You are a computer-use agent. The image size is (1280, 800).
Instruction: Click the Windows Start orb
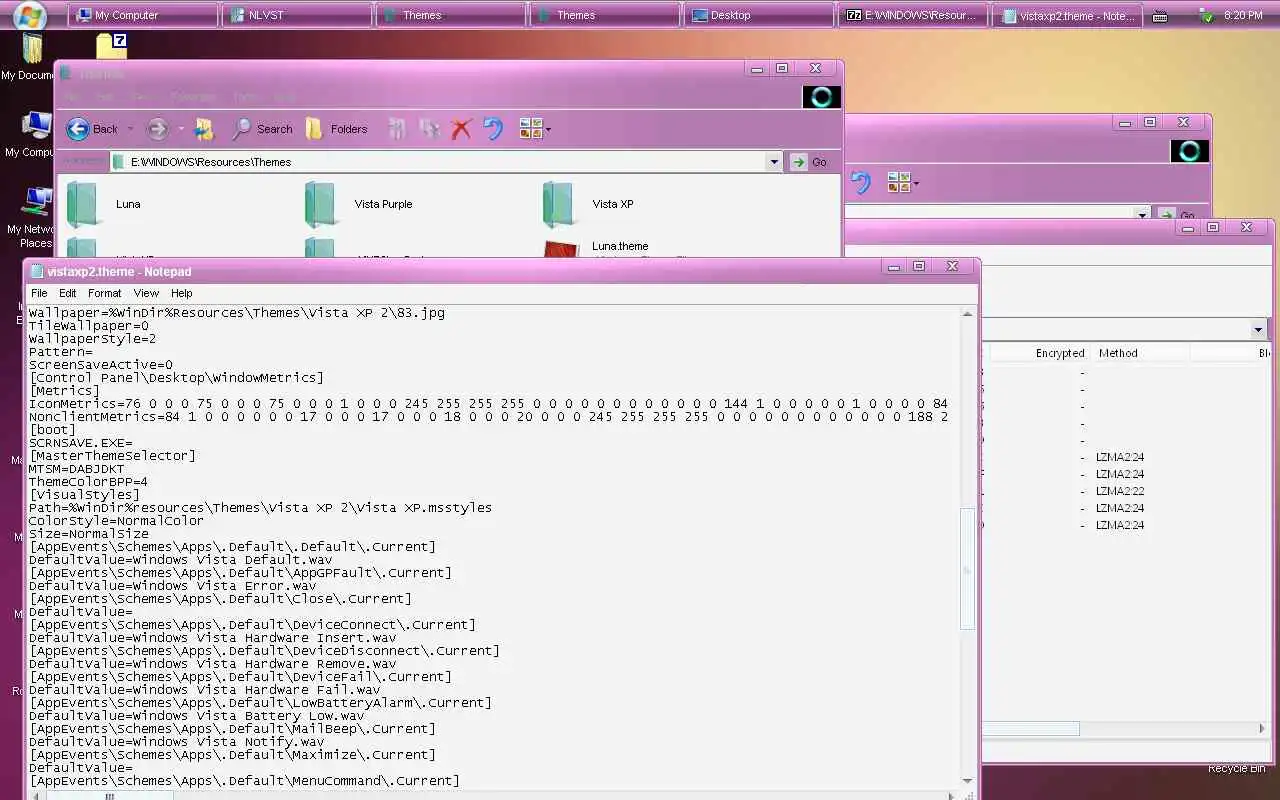point(30,15)
